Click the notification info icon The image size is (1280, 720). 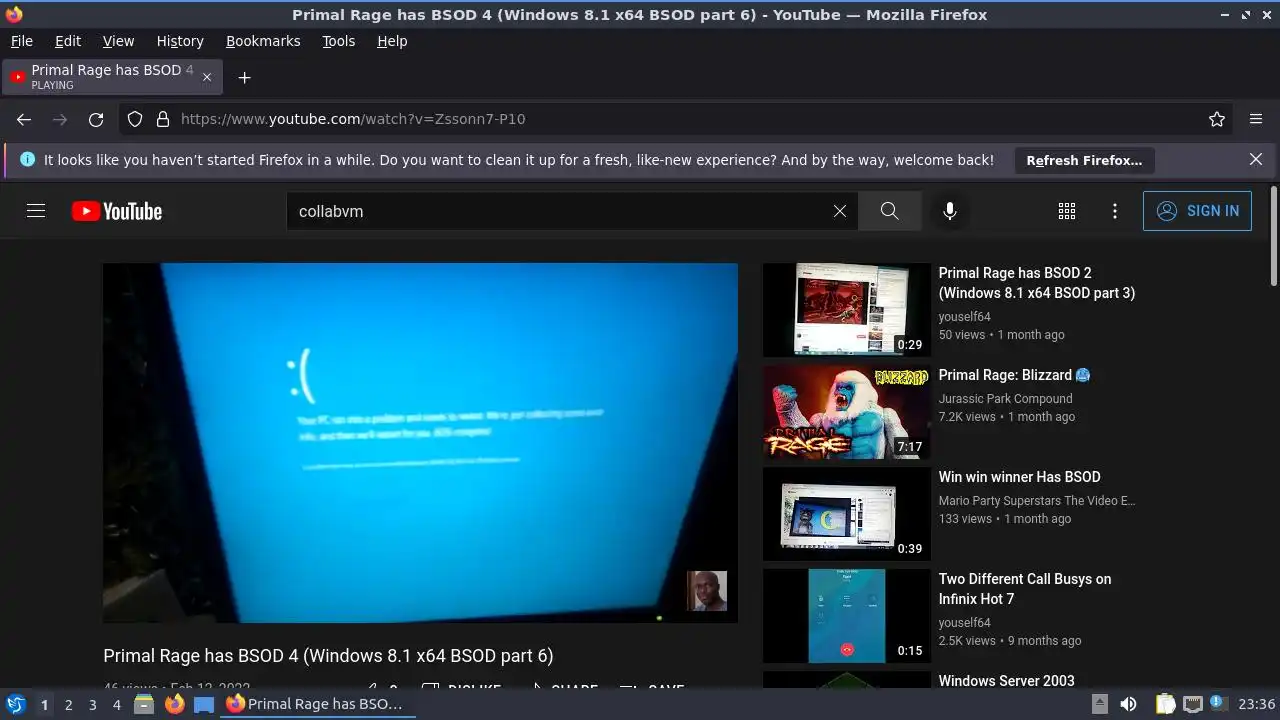point(27,160)
